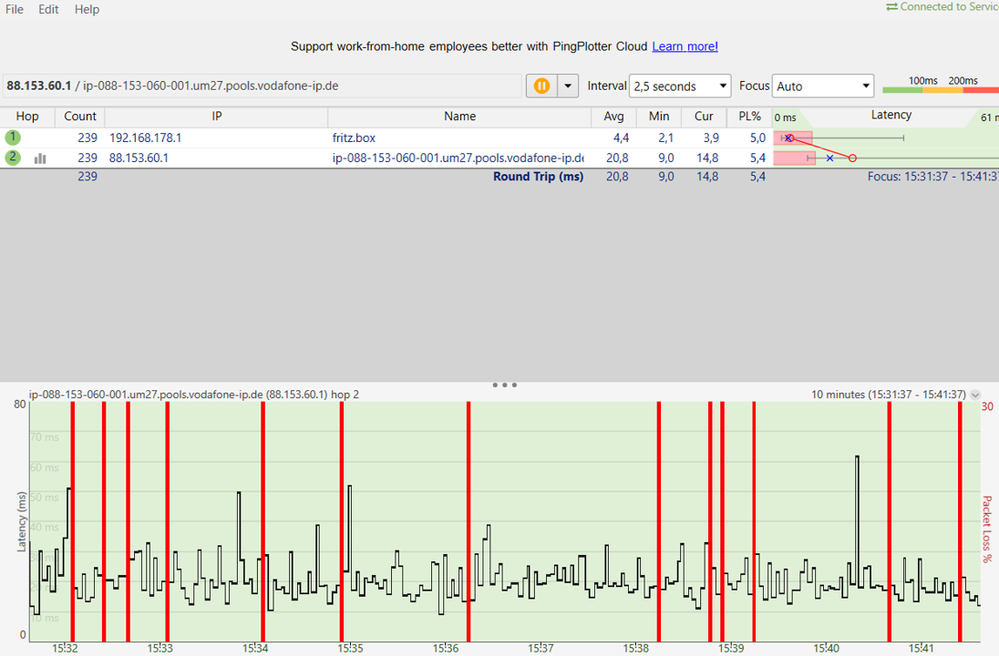Sort by the Hop column header
The height and width of the screenshot is (656, 999).
click(x=27, y=117)
